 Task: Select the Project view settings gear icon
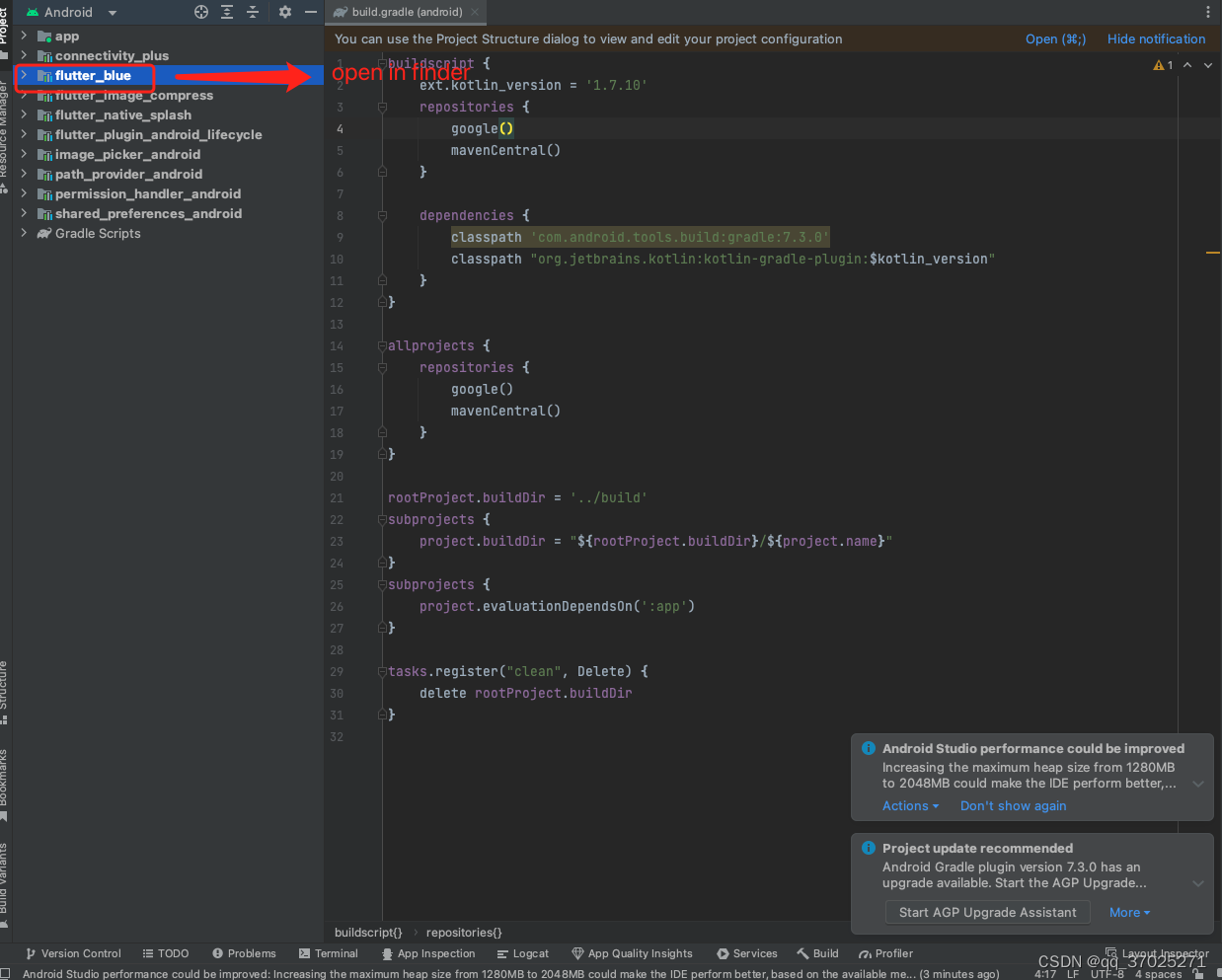coord(284,12)
